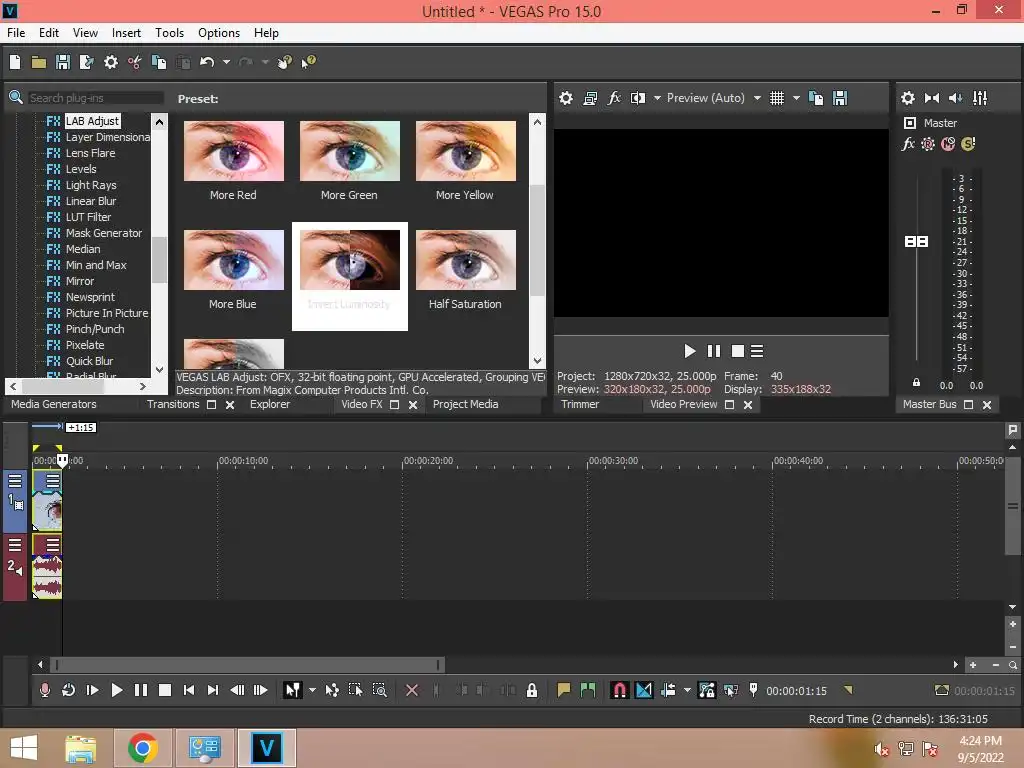Open overlays grid dropdown arrow
The width and height of the screenshot is (1024, 768).
point(796,98)
